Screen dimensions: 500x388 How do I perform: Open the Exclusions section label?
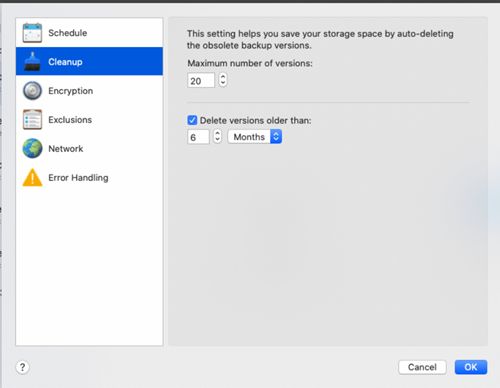[70, 119]
